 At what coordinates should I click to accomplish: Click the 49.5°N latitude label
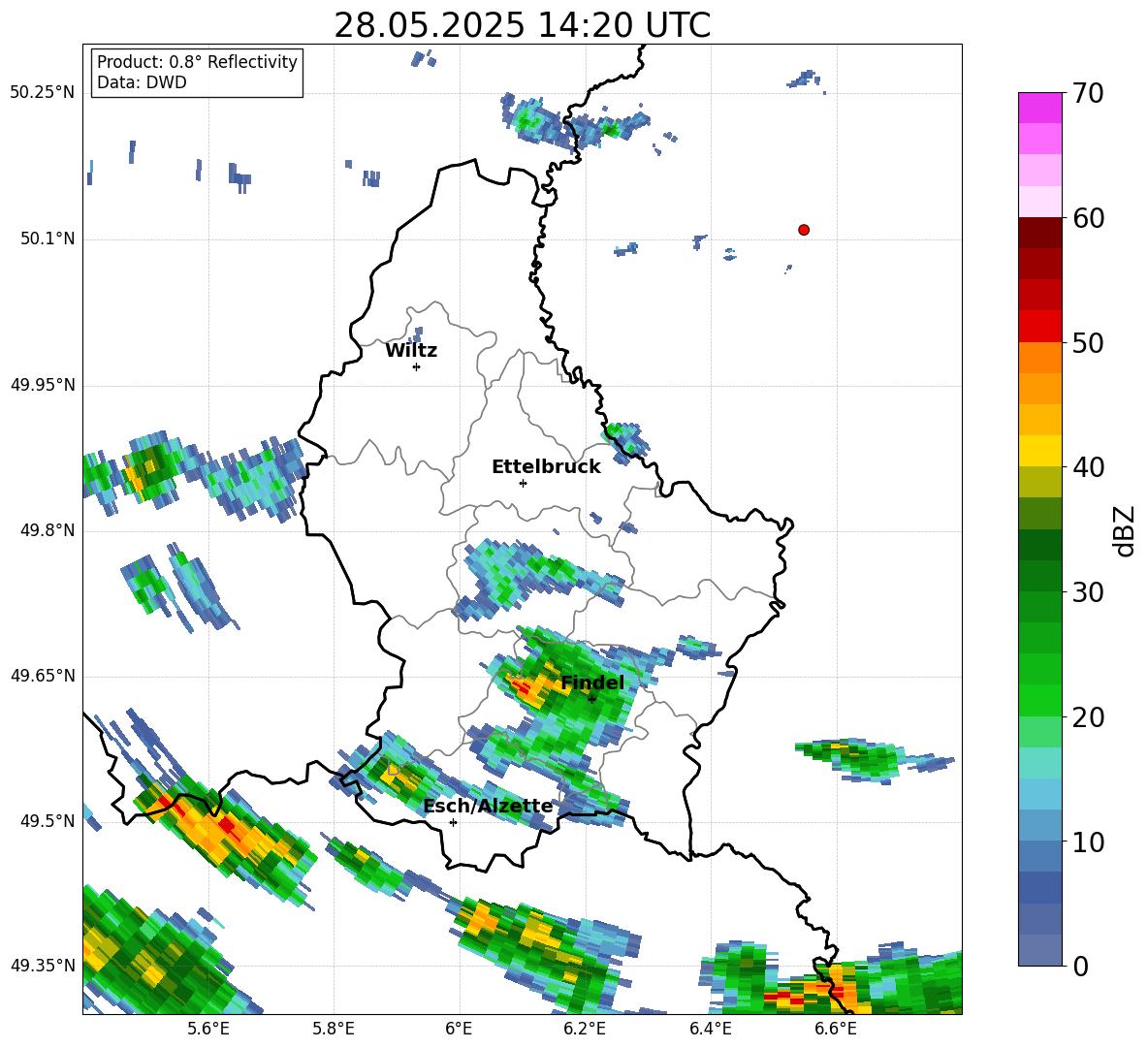pyautogui.click(x=48, y=821)
